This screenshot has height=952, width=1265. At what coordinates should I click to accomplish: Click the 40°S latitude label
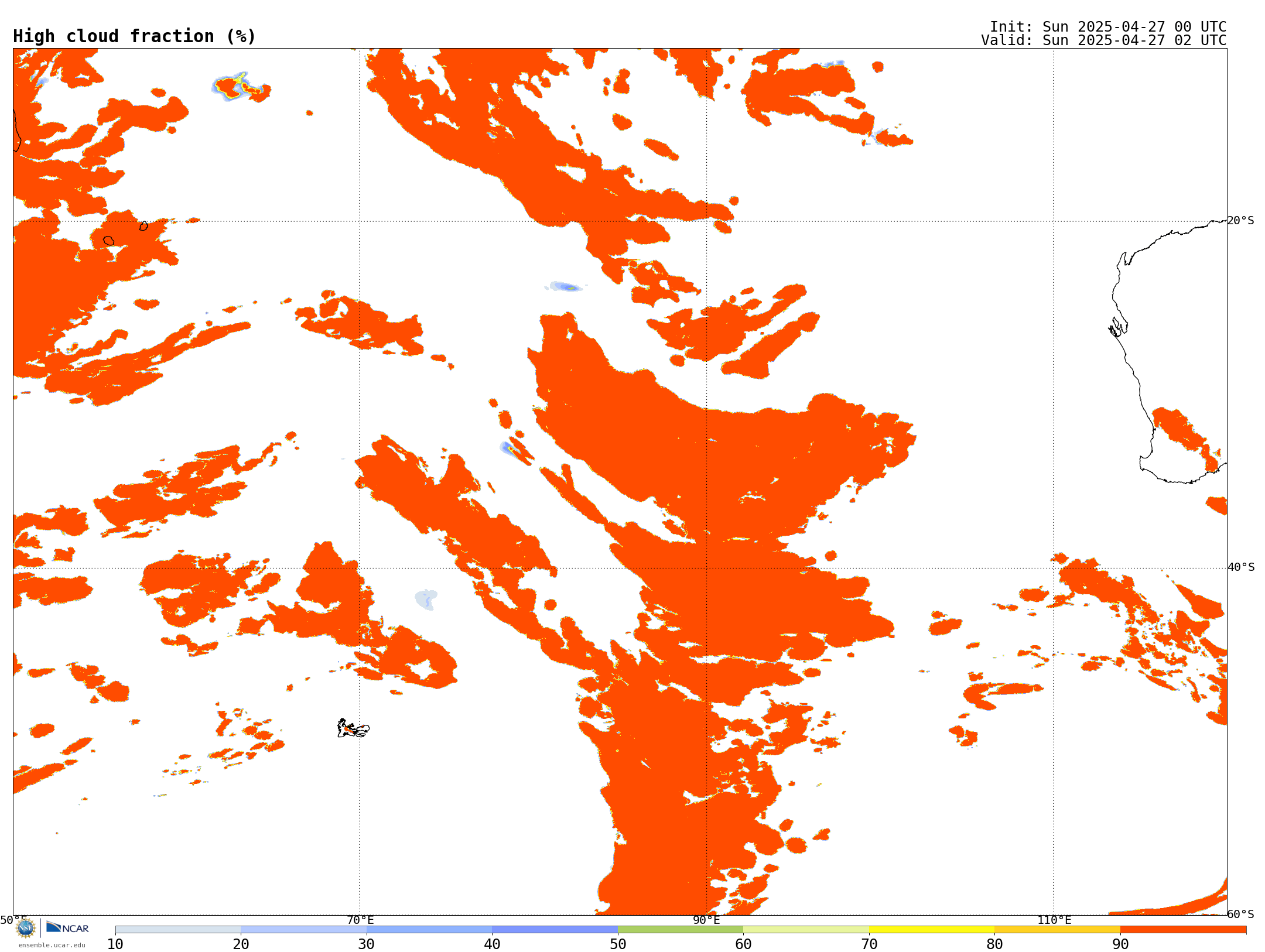click(1241, 567)
